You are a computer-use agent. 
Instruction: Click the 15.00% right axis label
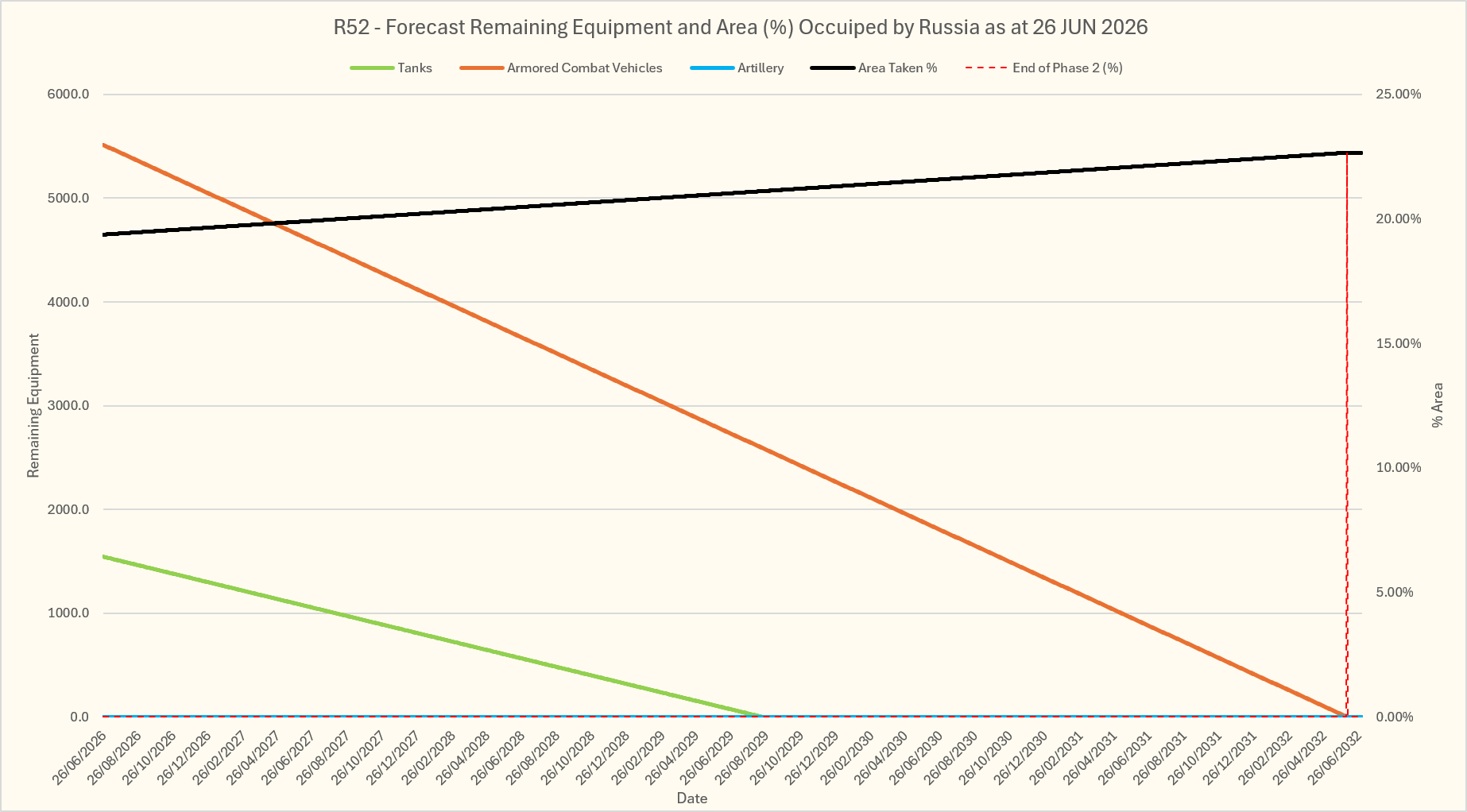(1399, 343)
